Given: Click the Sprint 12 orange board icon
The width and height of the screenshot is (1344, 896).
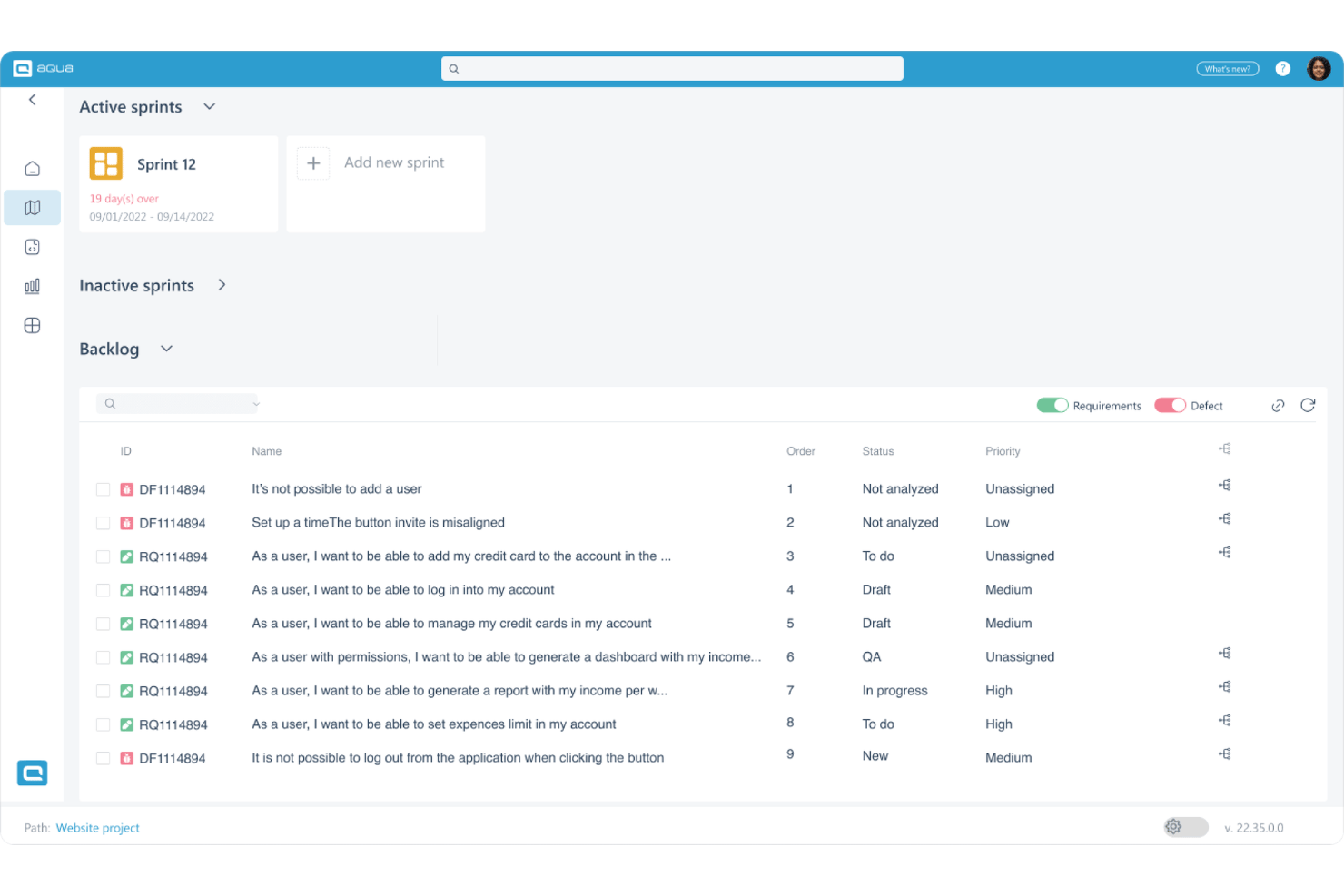Looking at the screenshot, I should (106, 163).
